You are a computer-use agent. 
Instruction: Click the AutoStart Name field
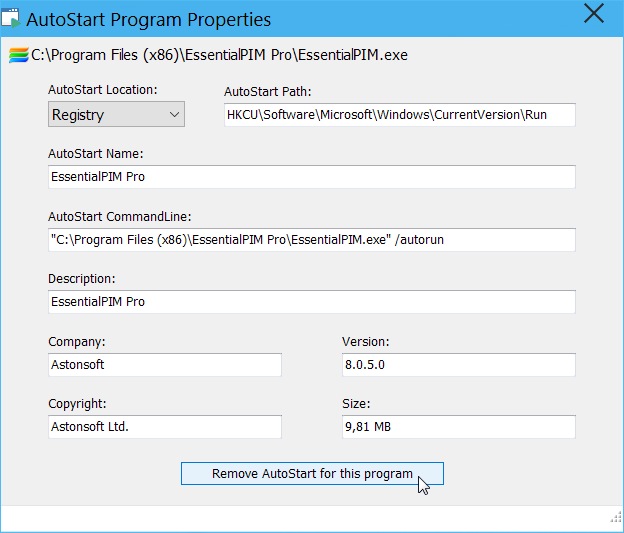pyautogui.click(x=312, y=177)
